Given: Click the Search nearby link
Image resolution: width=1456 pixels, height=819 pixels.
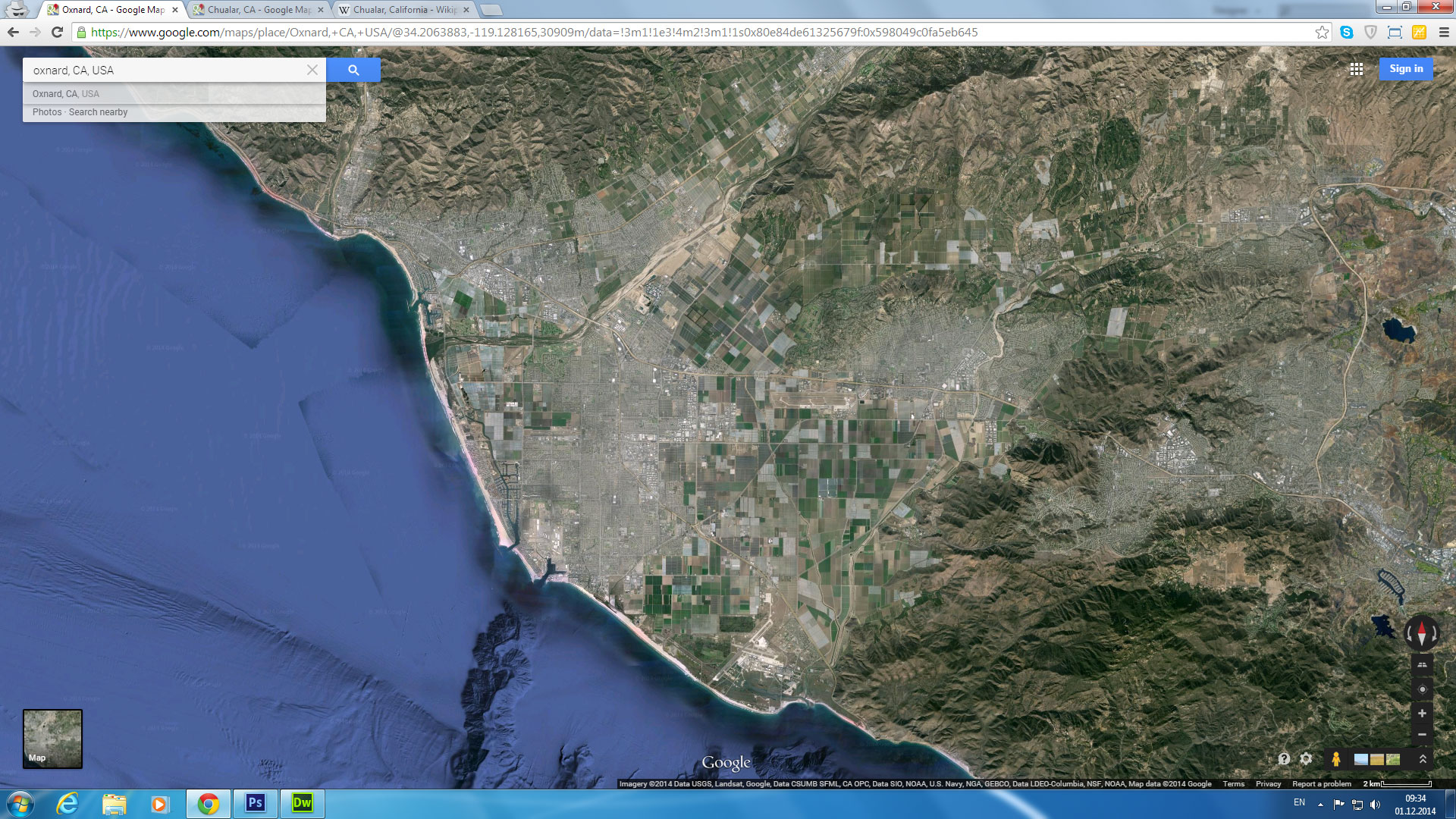Looking at the screenshot, I should pyautogui.click(x=98, y=112).
